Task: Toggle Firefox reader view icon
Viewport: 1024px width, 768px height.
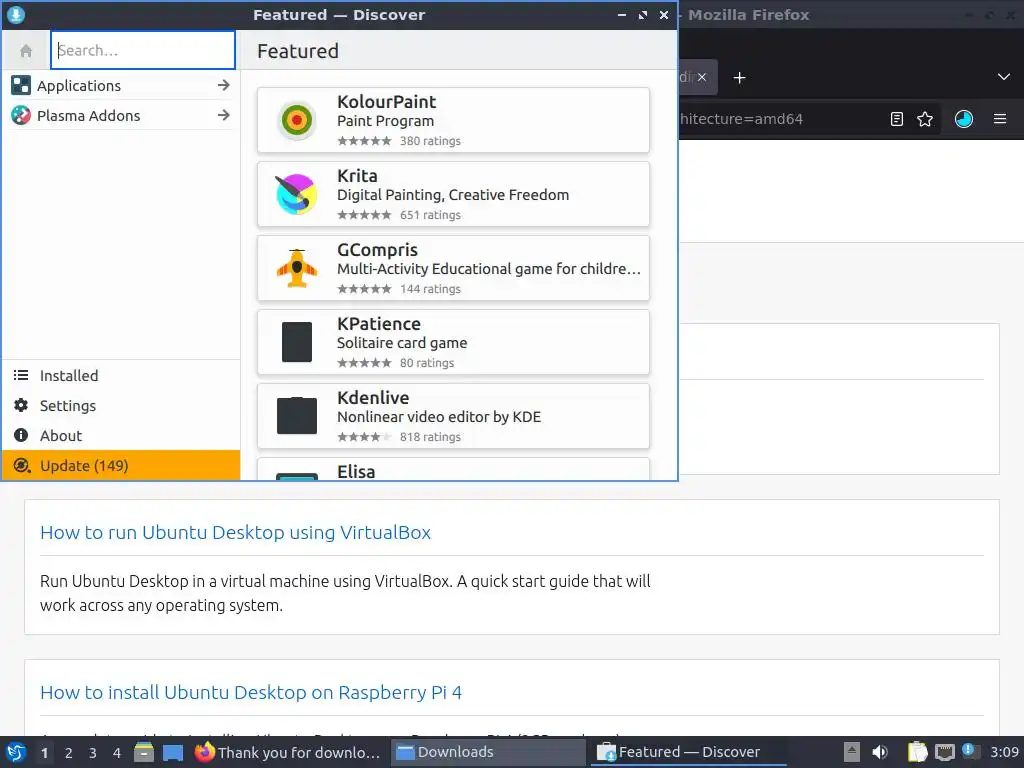Action: coord(897,119)
